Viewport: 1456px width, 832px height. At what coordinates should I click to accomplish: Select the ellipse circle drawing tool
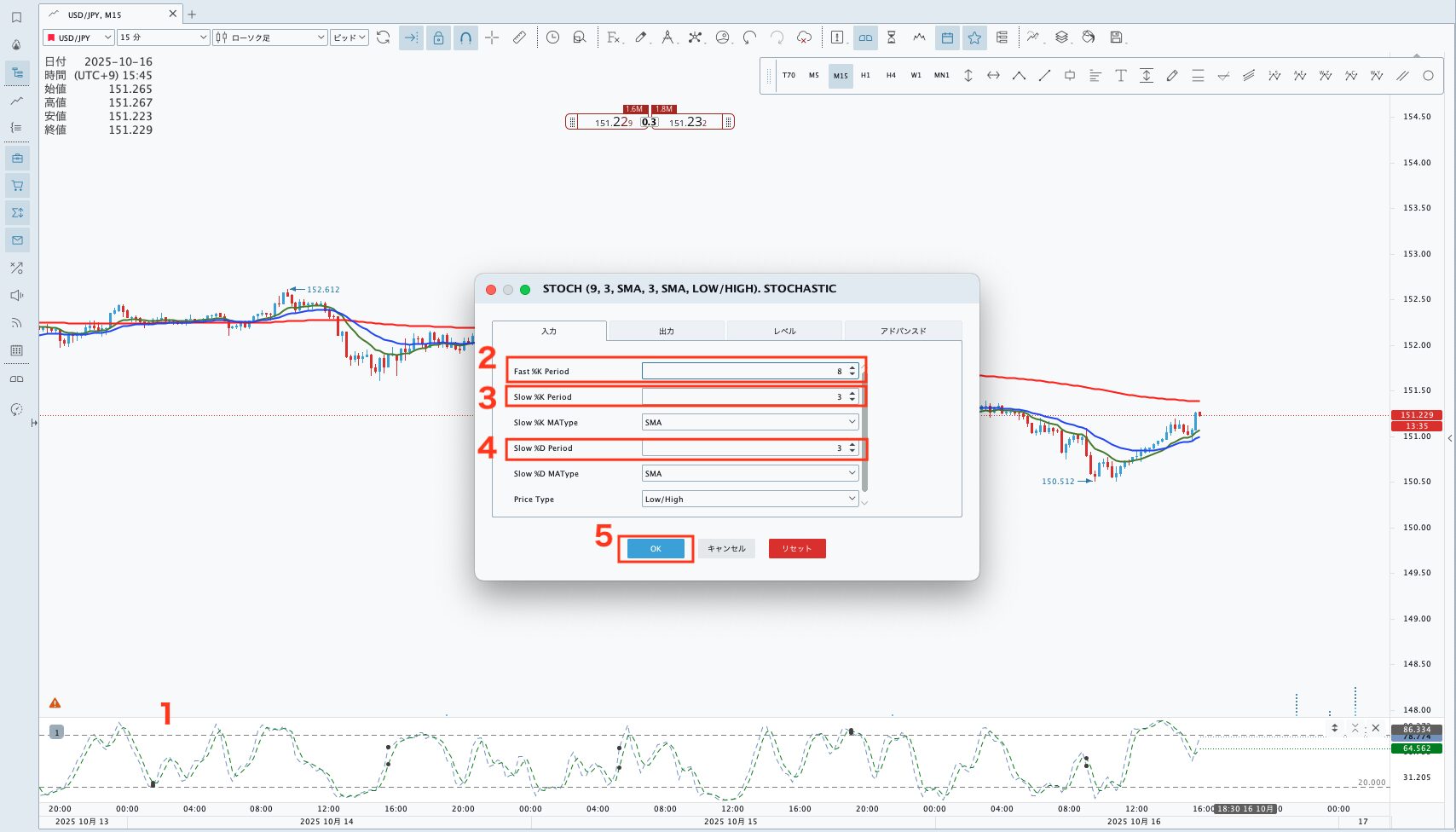[1428, 76]
